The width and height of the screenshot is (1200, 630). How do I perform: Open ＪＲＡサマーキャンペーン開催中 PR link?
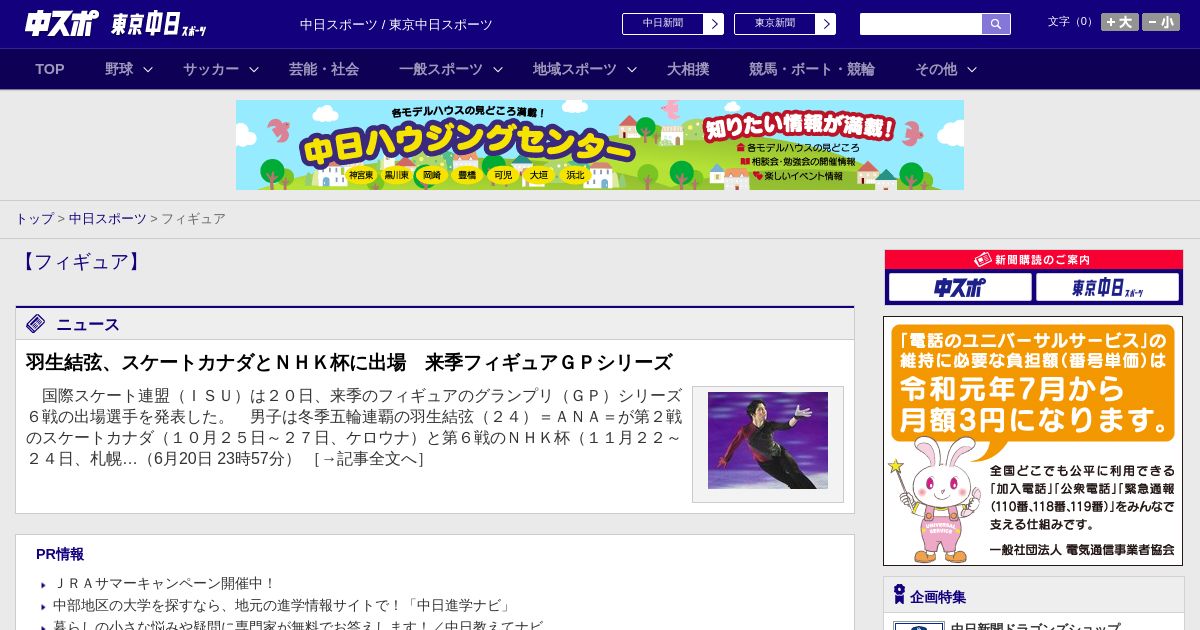pos(164,583)
